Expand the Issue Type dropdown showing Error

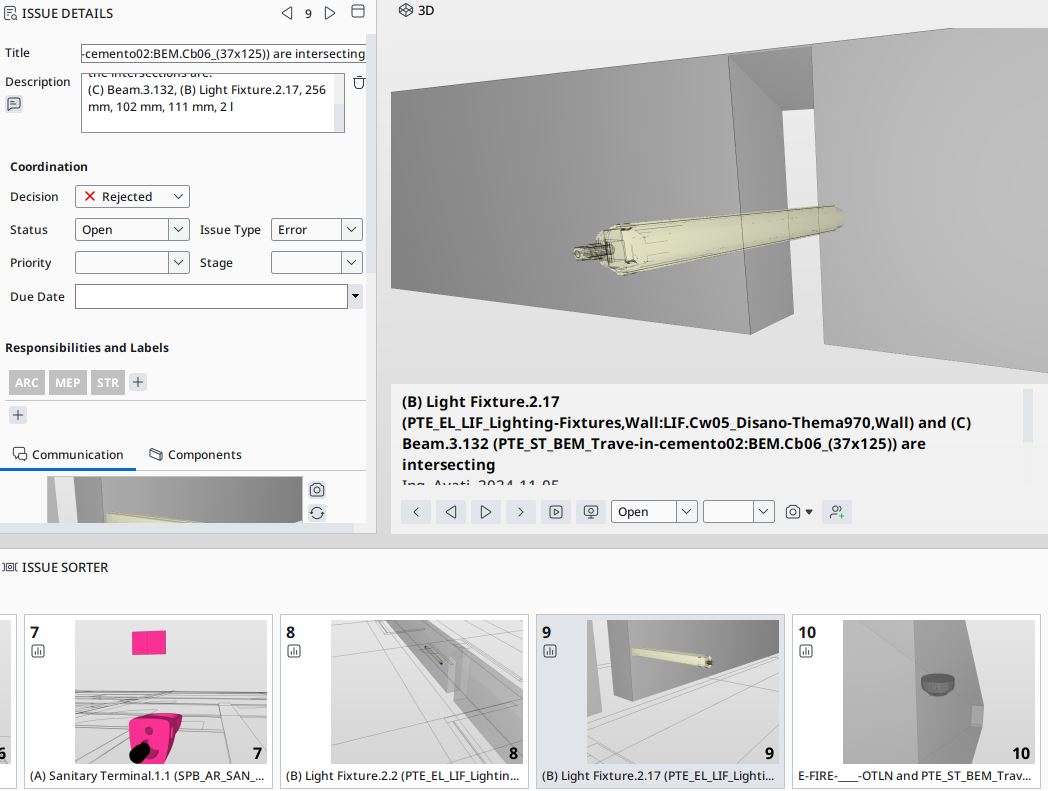pyautogui.click(x=316, y=230)
